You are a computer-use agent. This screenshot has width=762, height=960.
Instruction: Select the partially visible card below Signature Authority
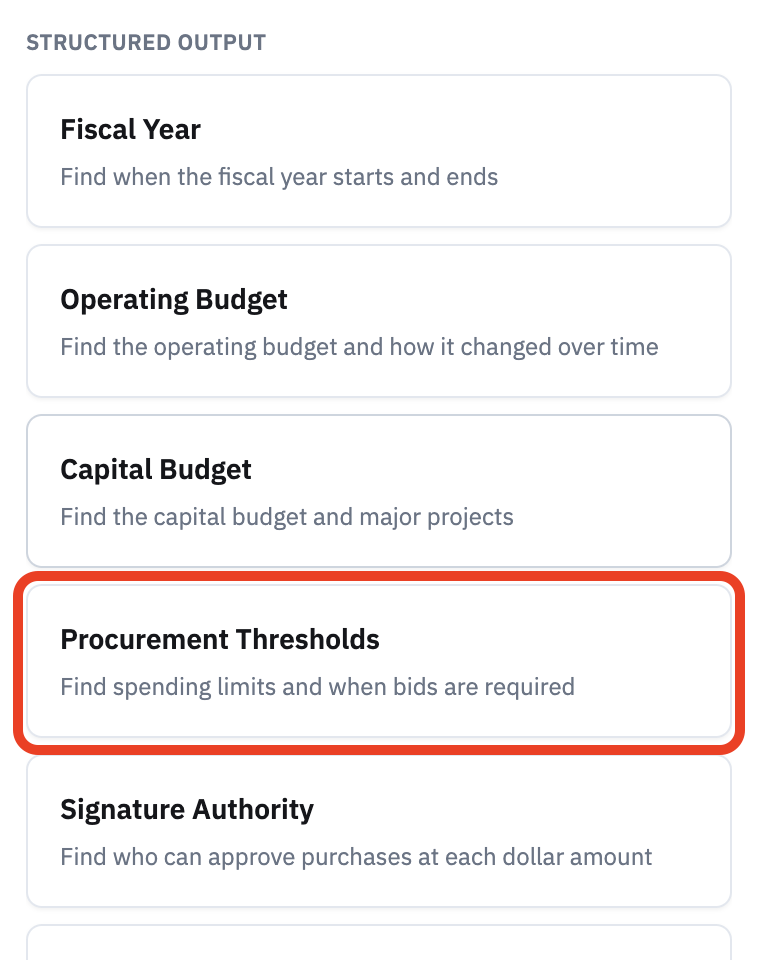point(379,942)
